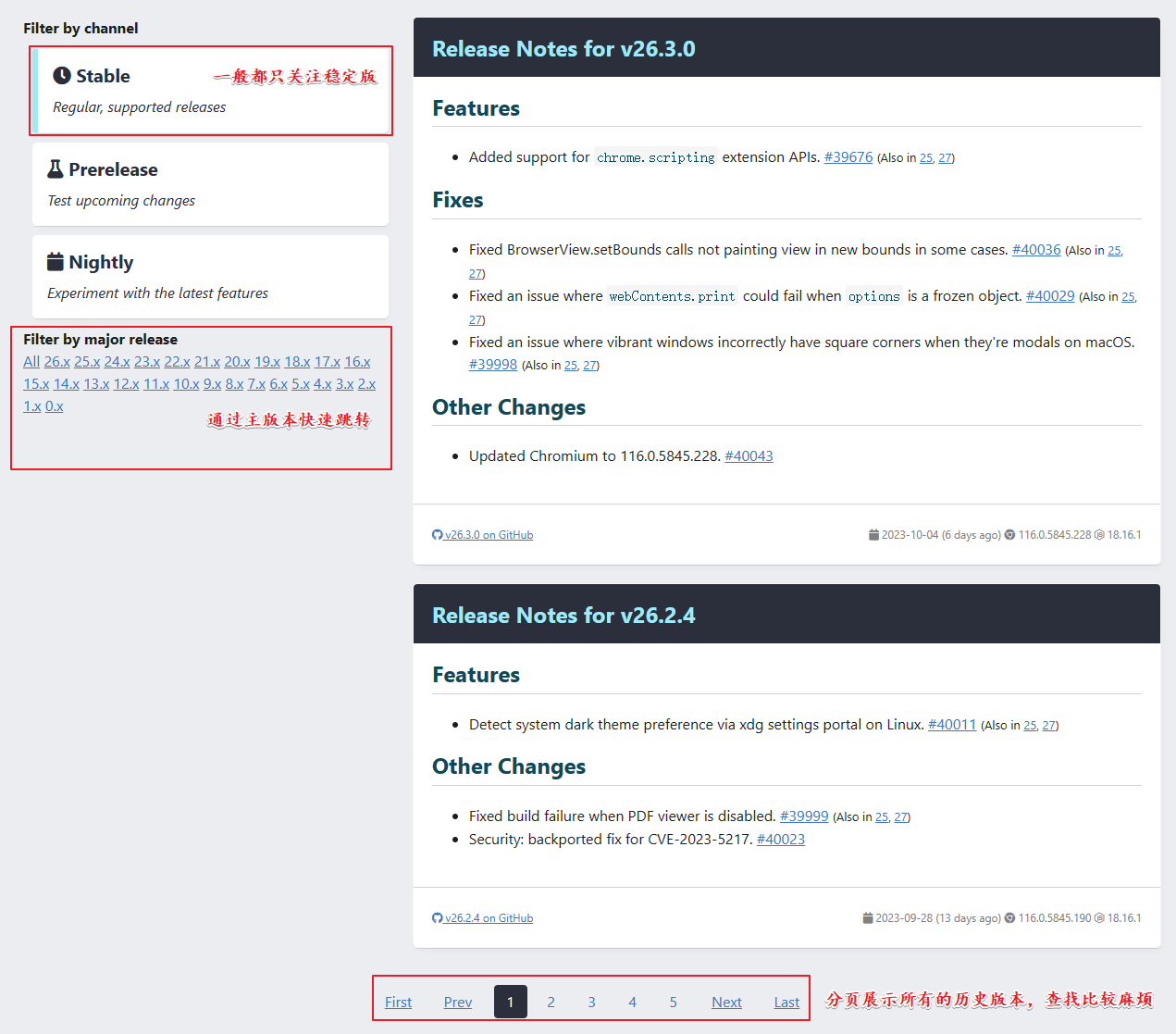
Task: Jump to major release 4.x
Action: point(323,384)
